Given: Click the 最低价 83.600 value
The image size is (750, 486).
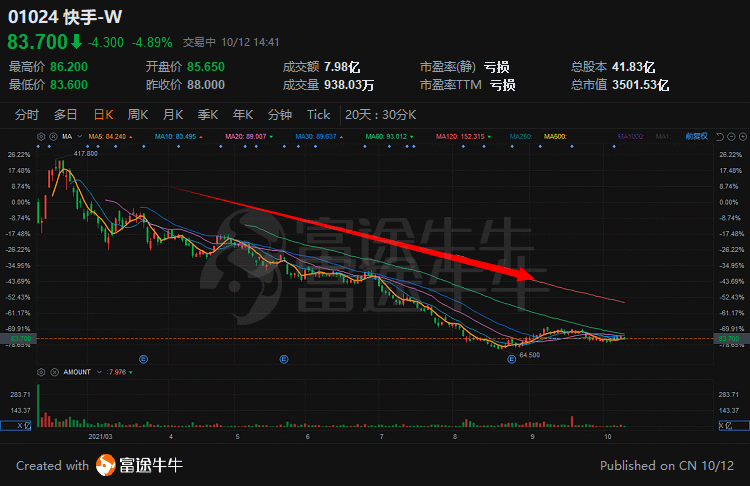Looking at the screenshot, I should (x=69, y=85).
